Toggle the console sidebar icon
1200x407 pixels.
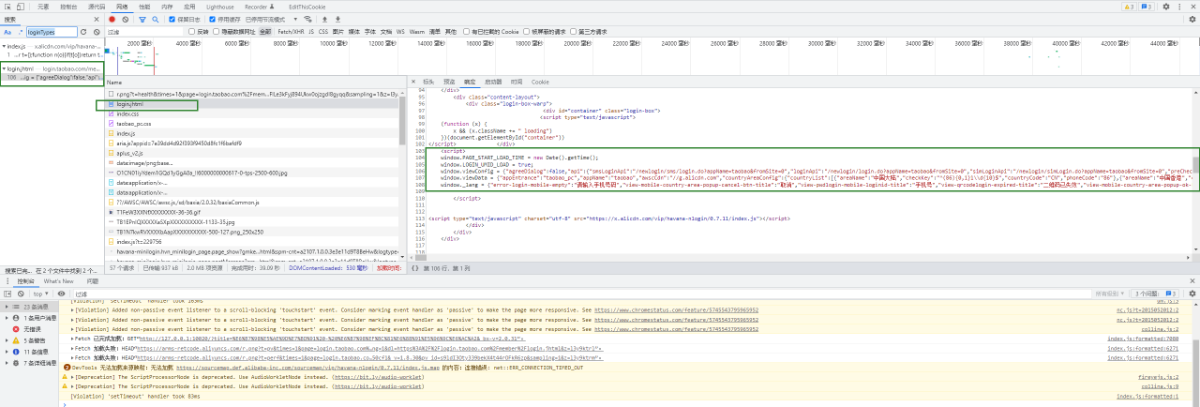click(7, 294)
